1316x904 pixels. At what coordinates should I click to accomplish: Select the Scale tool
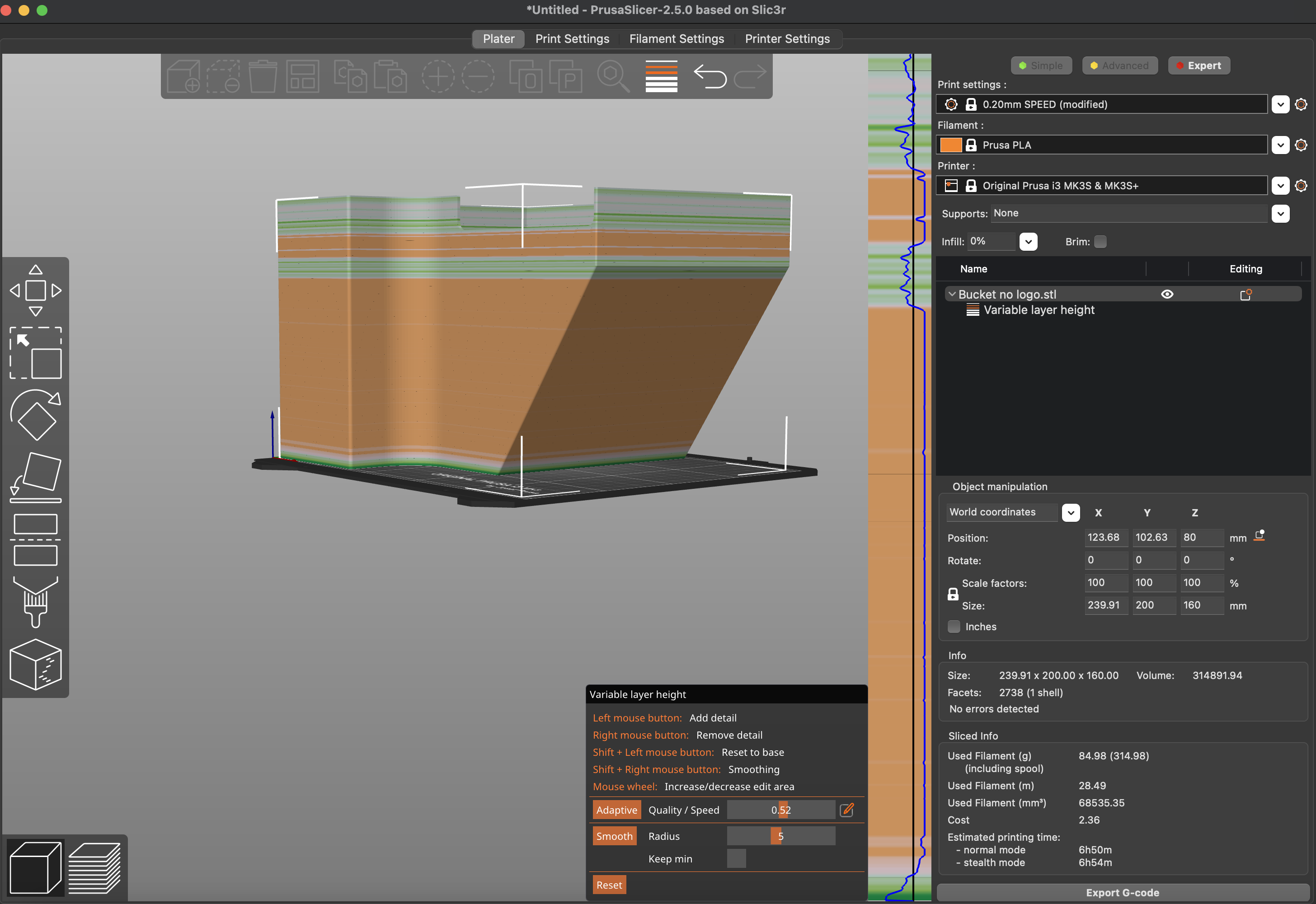point(35,352)
